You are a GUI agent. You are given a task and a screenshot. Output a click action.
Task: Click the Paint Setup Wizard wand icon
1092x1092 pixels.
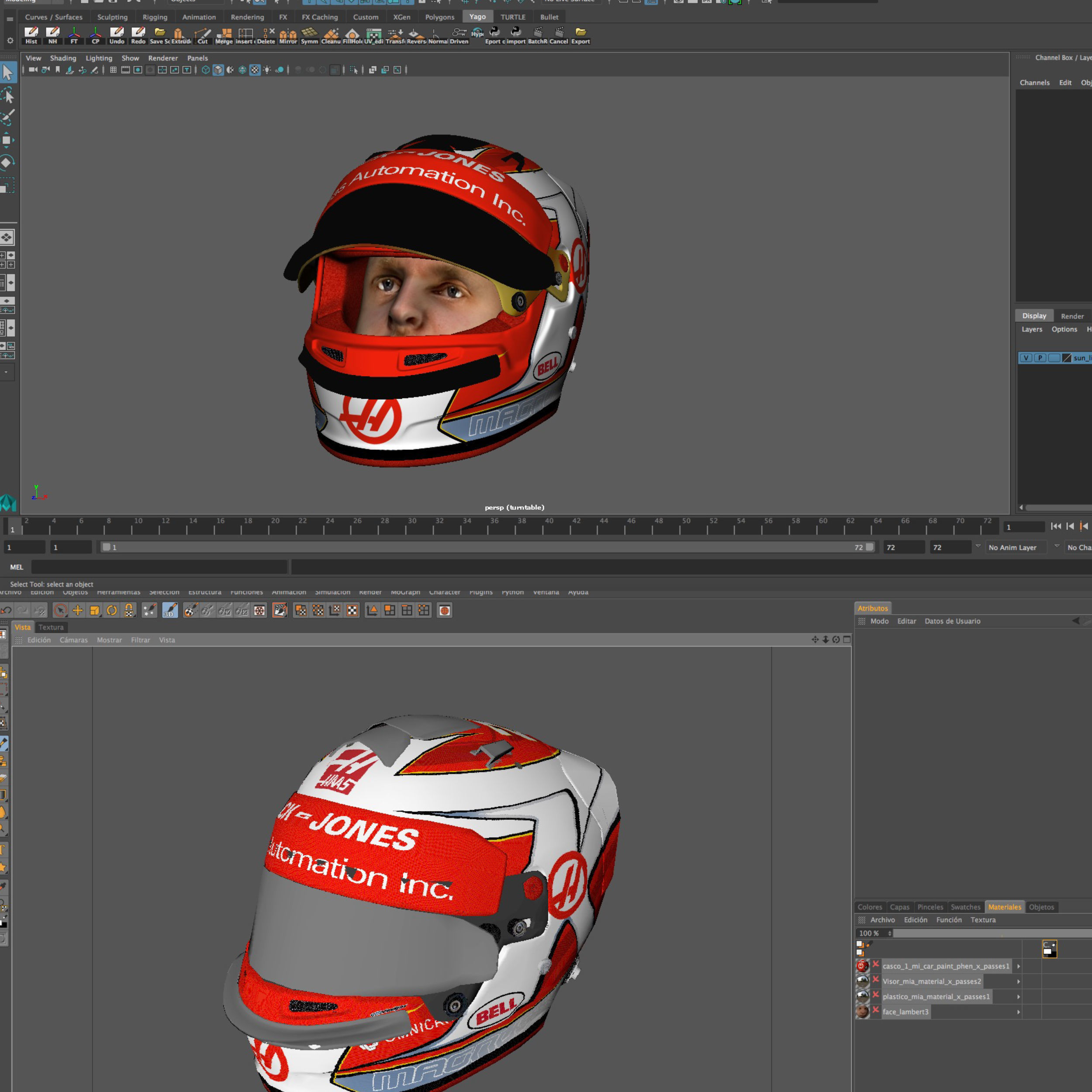pos(149,611)
